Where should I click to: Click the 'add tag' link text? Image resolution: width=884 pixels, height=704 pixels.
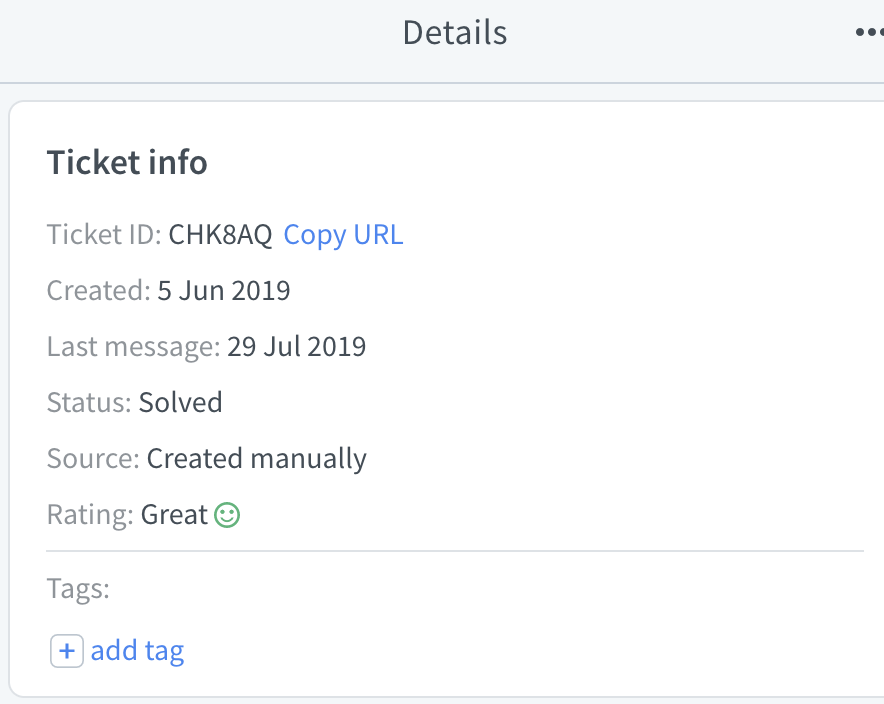pos(138,652)
